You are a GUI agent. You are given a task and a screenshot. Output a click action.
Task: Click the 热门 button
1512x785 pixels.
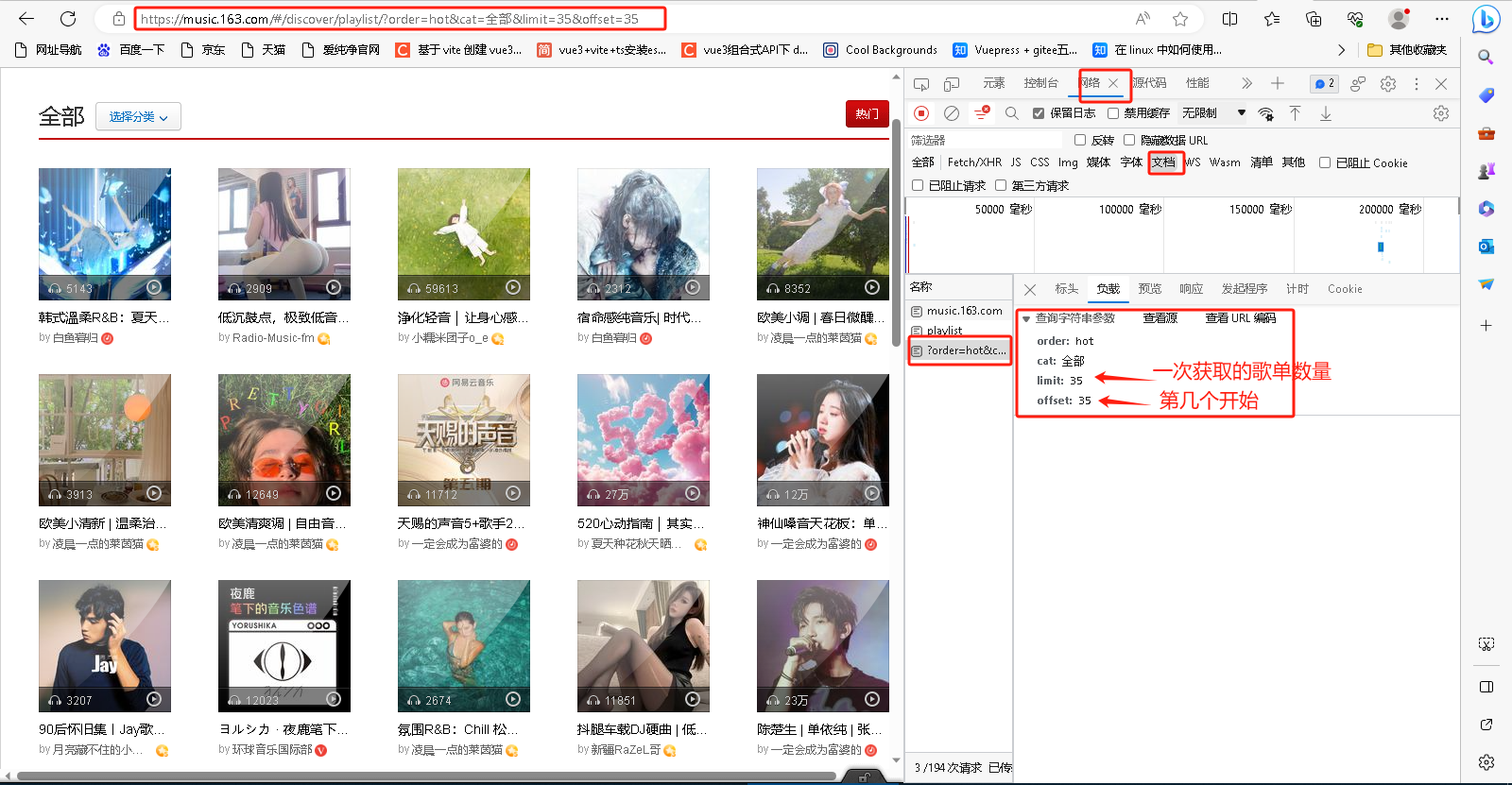click(x=867, y=113)
